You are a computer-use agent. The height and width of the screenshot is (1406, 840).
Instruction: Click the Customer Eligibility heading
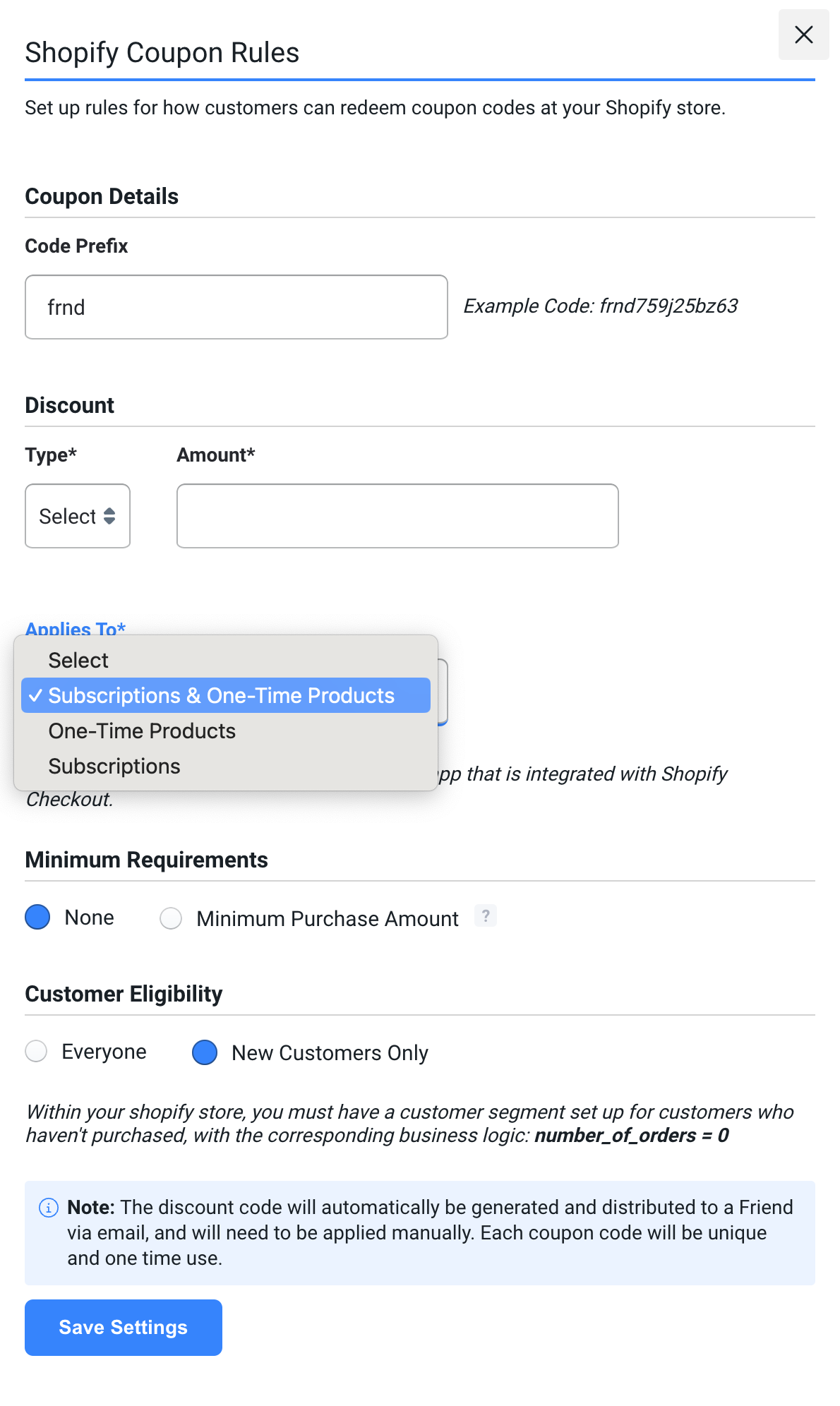click(x=124, y=994)
